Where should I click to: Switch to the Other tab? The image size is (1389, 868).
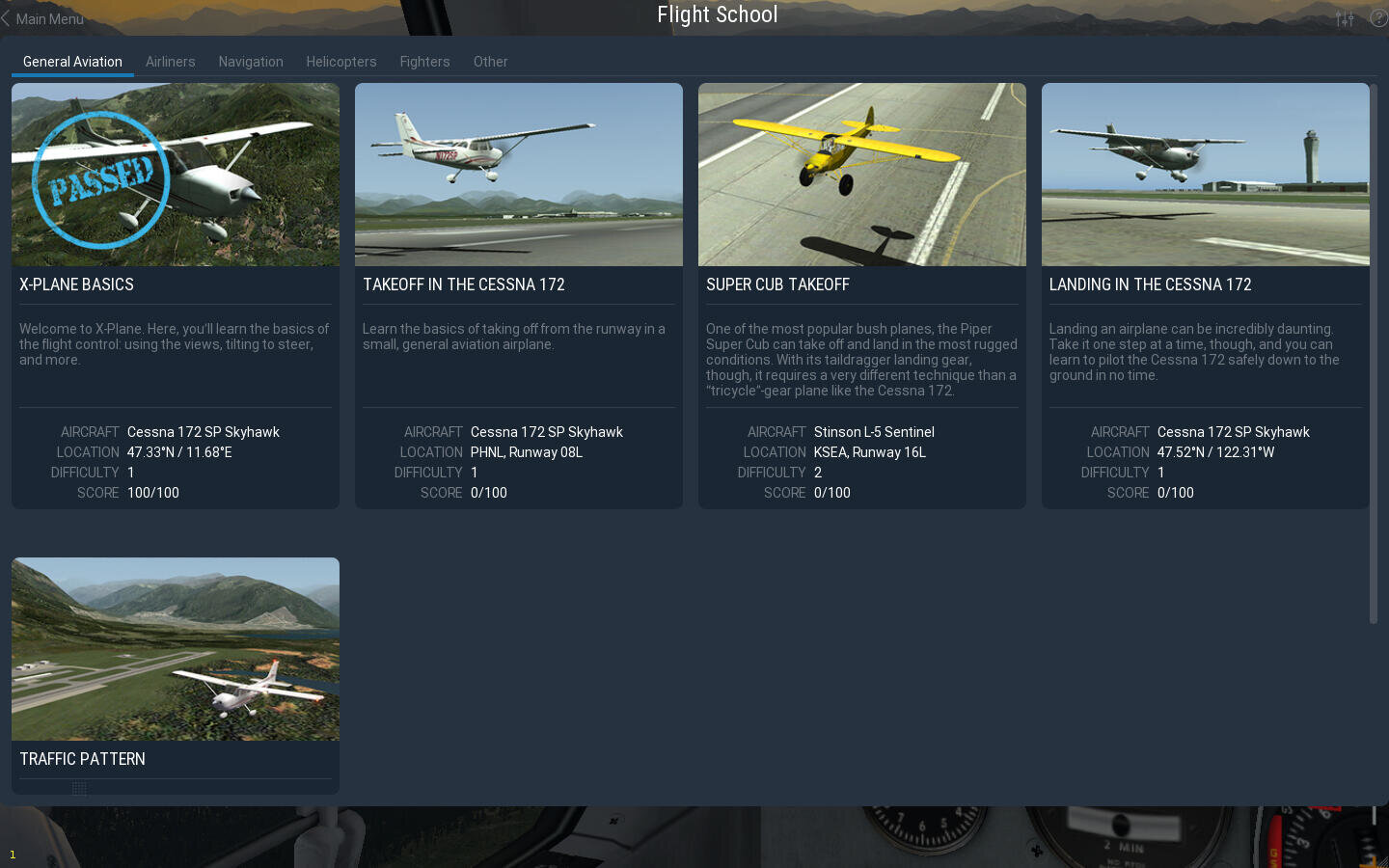pos(490,62)
